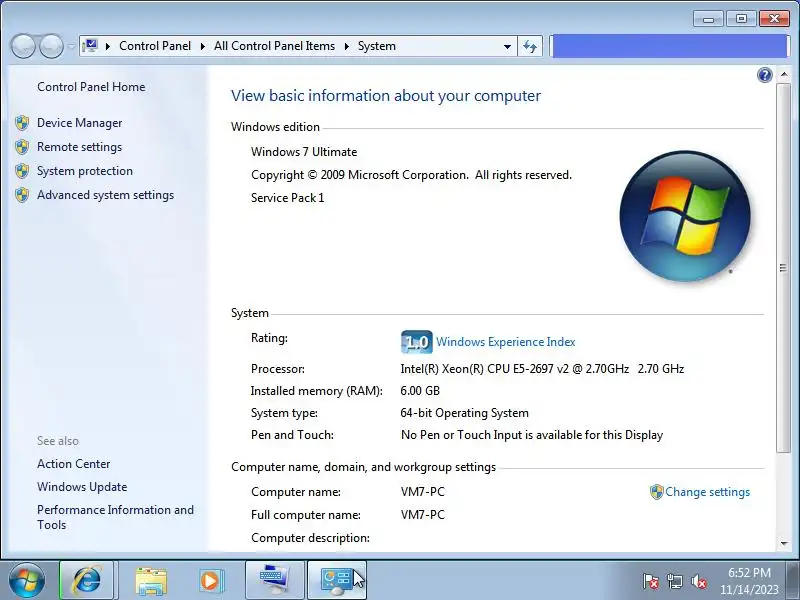The height and width of the screenshot is (600, 800).
Task: Click the Service Pack 1 text
Action: coord(287,198)
